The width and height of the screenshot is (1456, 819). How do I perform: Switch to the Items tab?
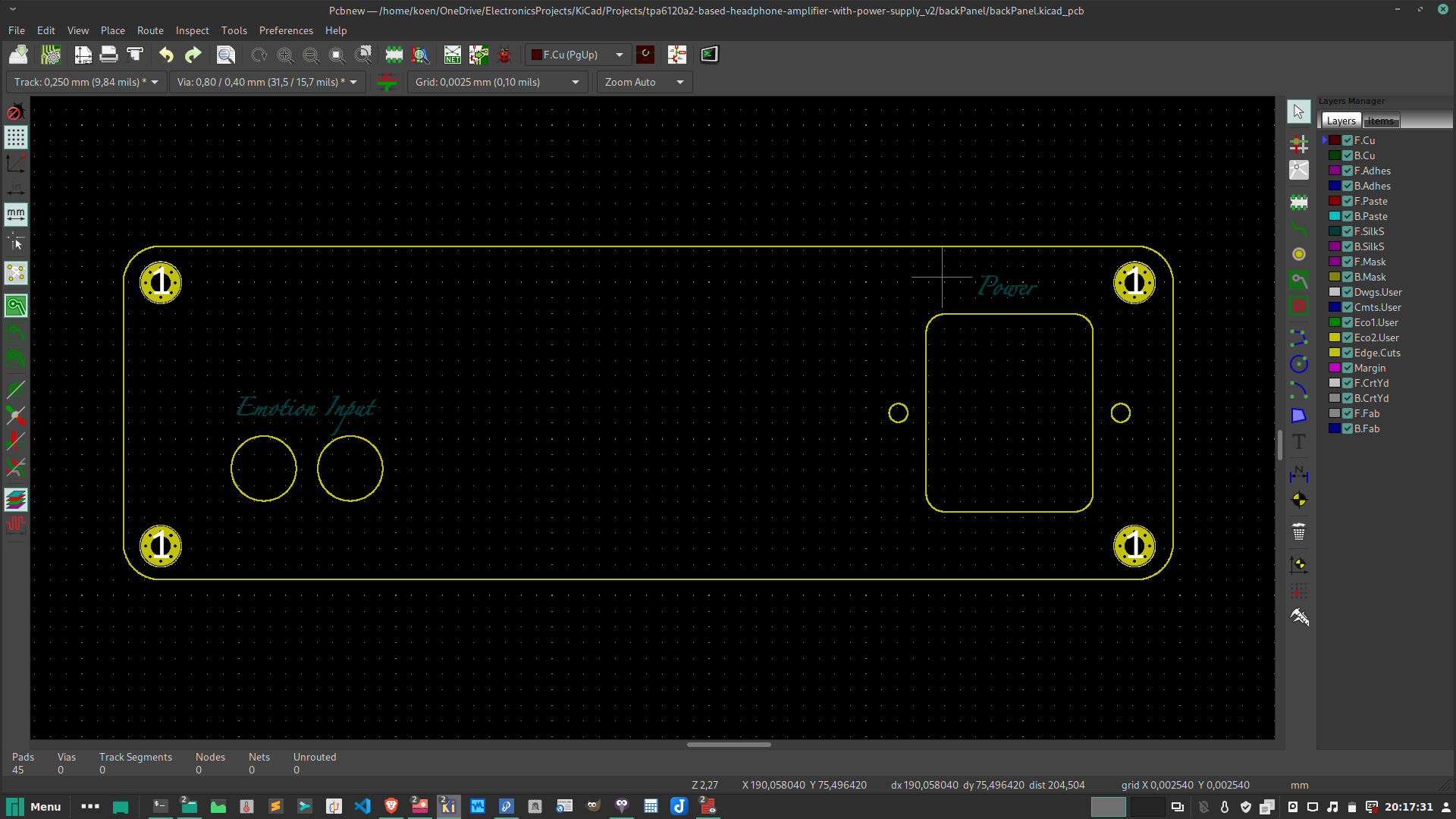[x=1380, y=121]
